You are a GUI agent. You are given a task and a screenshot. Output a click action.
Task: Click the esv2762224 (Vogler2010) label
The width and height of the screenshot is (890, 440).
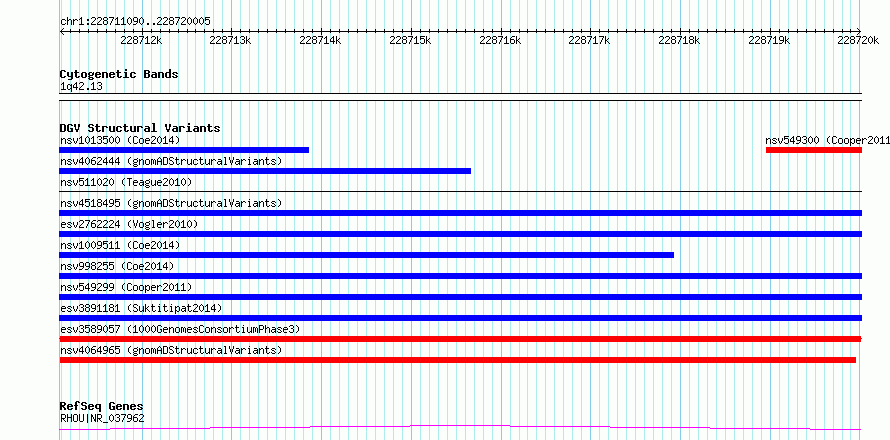[129, 224]
